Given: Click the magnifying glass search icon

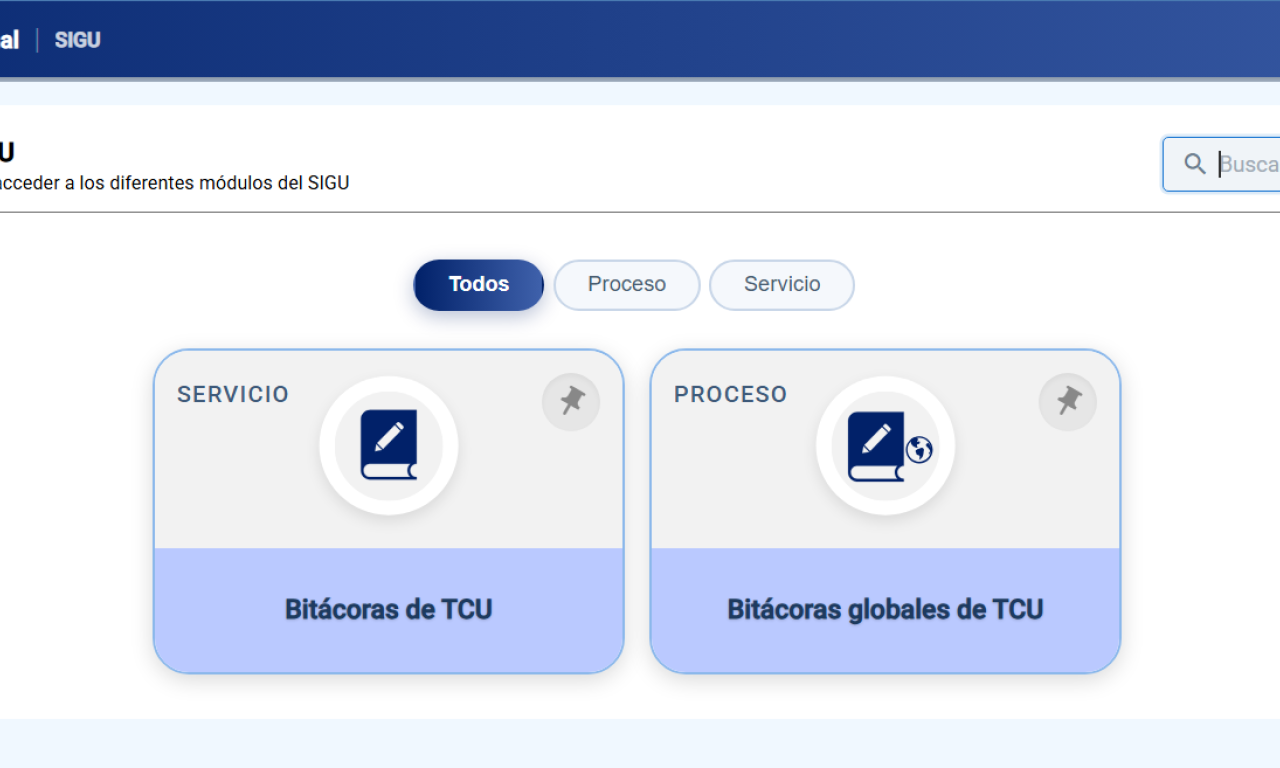Looking at the screenshot, I should coord(1194,164).
